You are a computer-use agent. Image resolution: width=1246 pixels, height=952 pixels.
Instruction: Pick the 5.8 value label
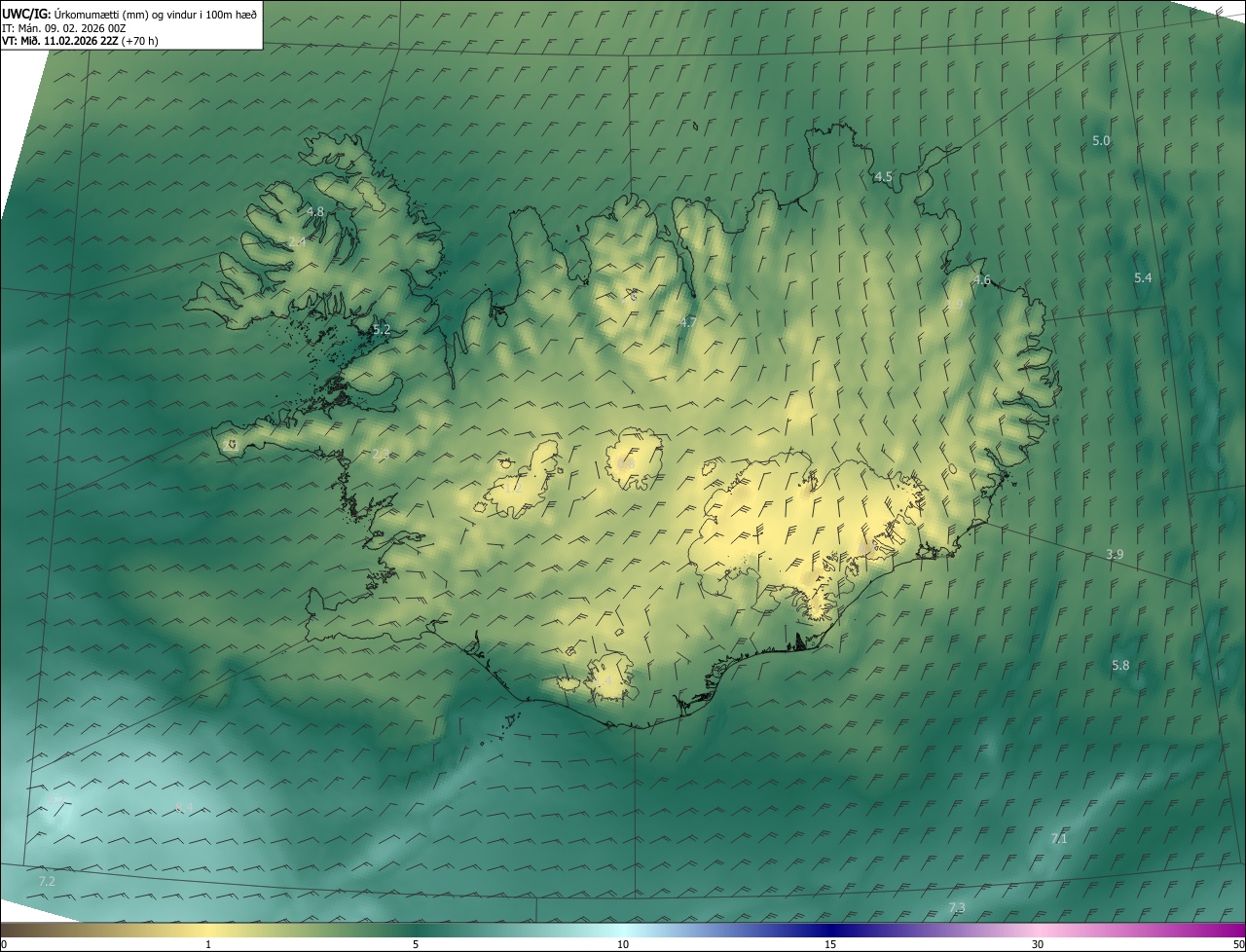1120,665
